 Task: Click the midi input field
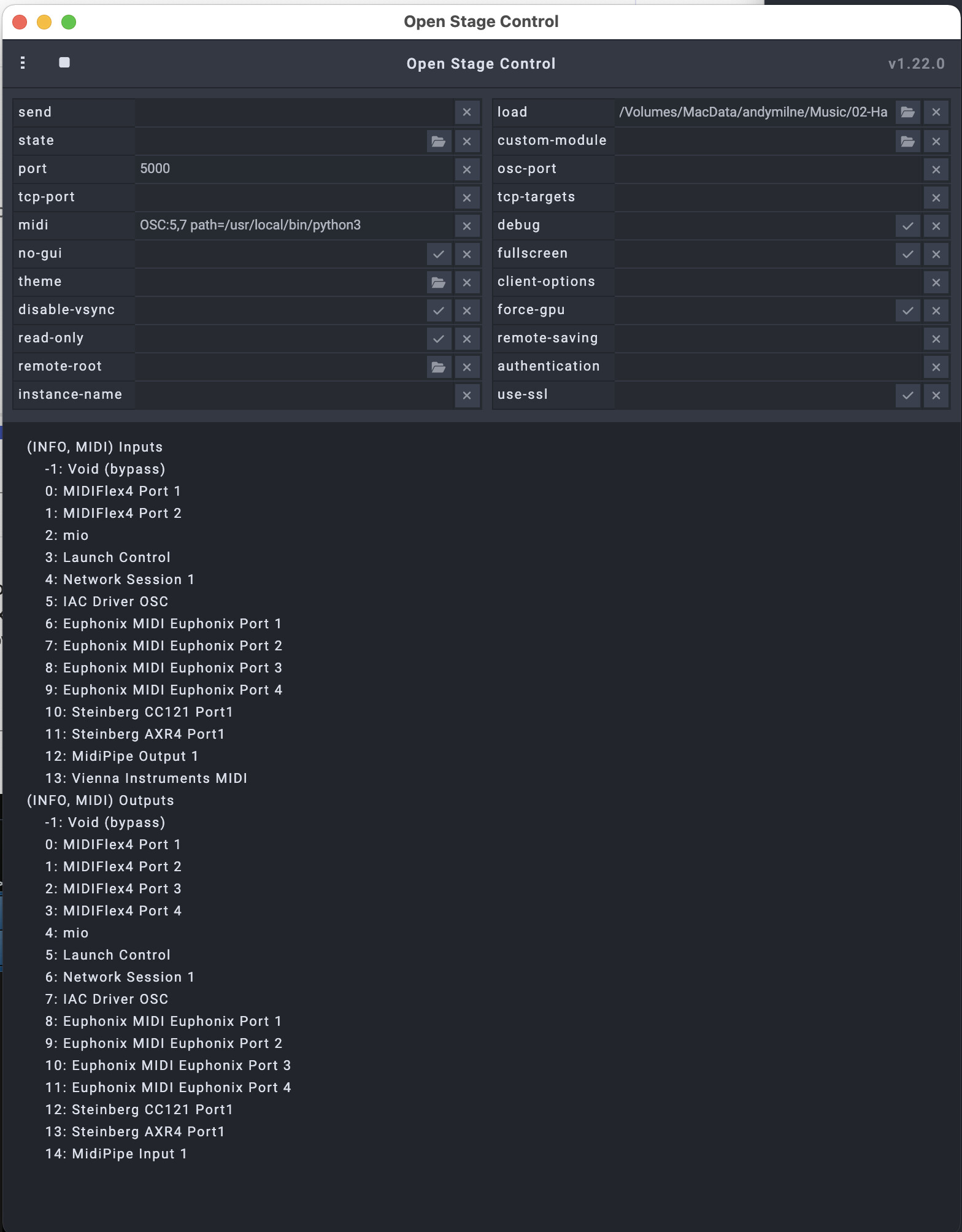294,225
